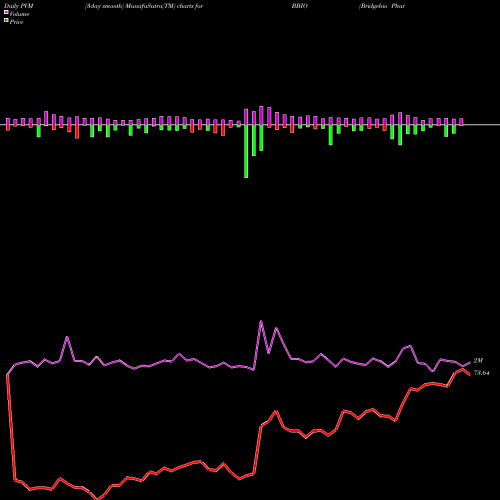Click the tallest green bar in the histogram
Viewport: 500px width, 500px height.
coord(246,151)
